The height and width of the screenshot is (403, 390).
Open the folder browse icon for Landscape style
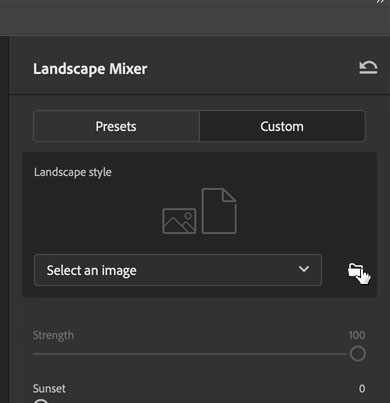point(355,270)
